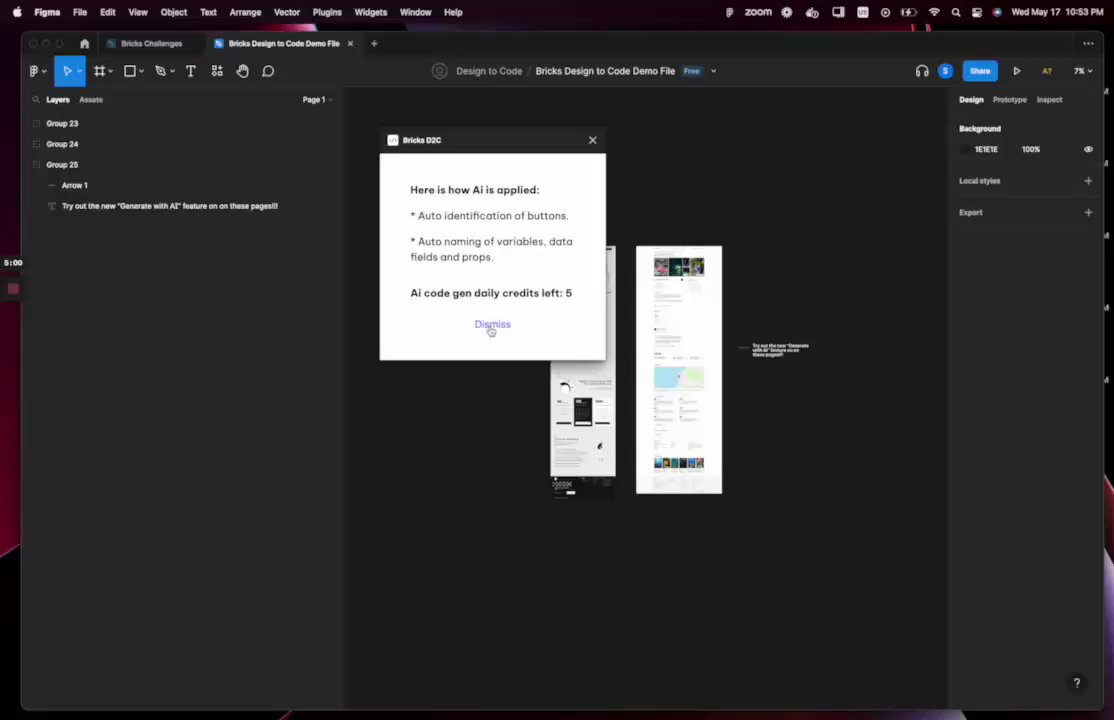Screen dimensions: 1114x720
Task: Click the headphones audio icon
Action: point(921,71)
